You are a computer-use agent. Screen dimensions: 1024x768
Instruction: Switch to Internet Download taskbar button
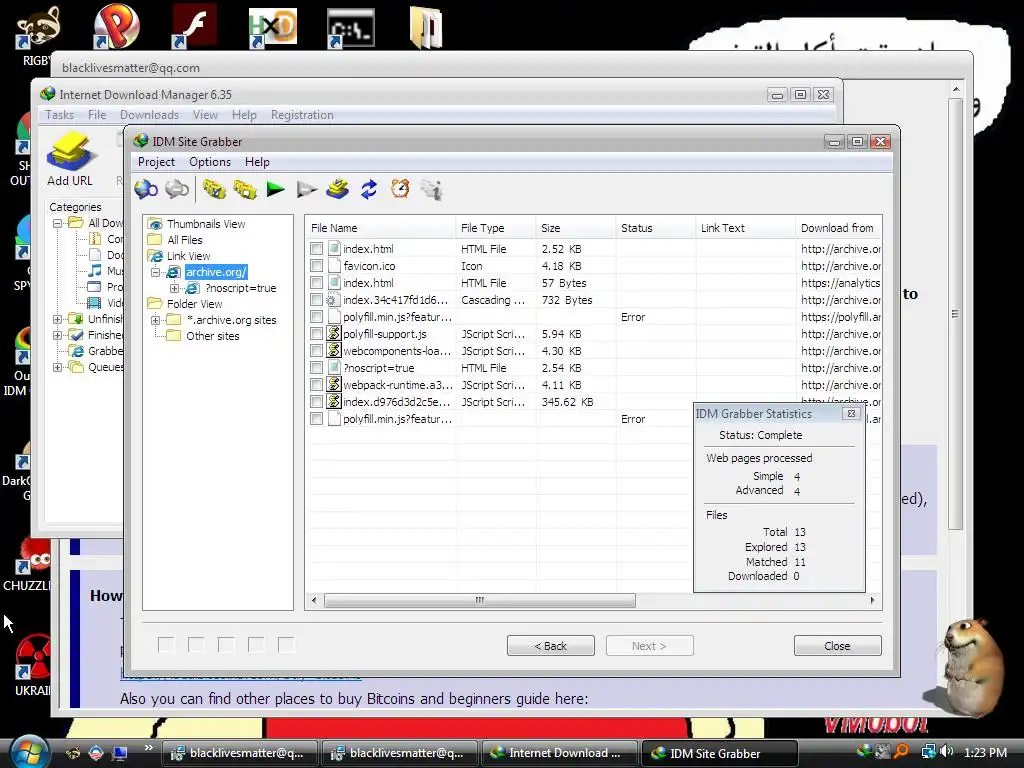click(559, 754)
